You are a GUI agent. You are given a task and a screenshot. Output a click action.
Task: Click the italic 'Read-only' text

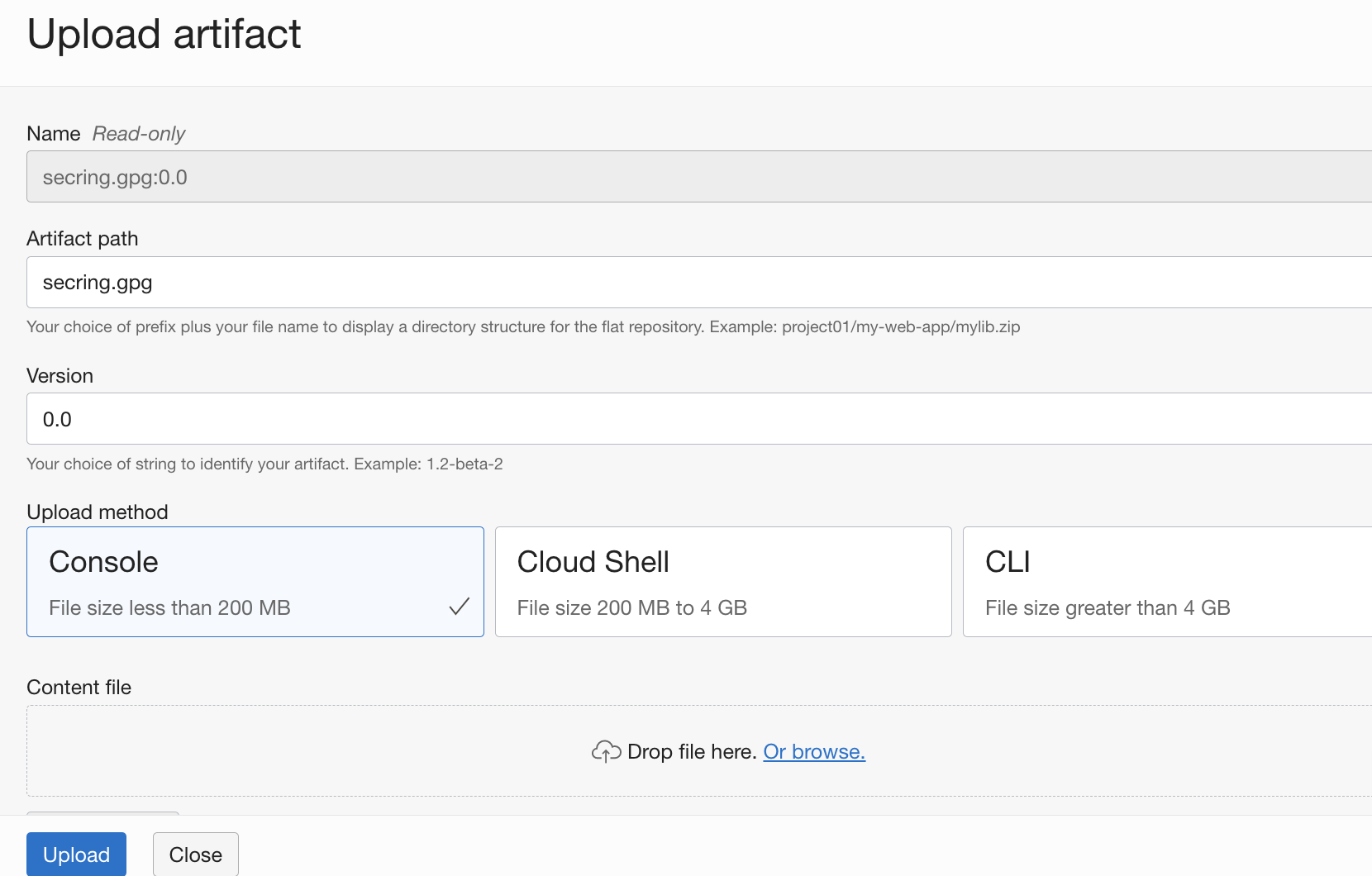coord(139,134)
